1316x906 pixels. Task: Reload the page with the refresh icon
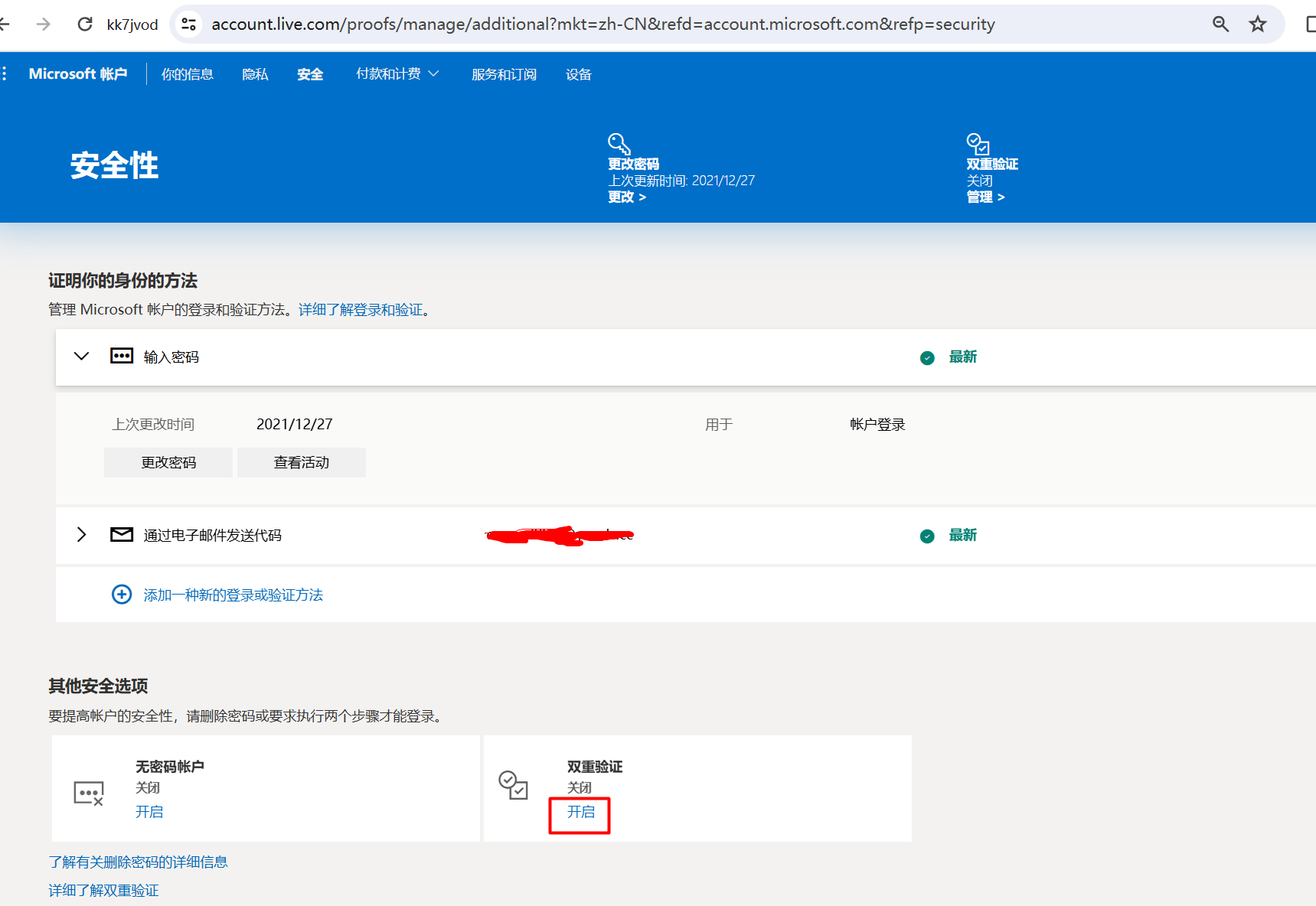[85, 24]
